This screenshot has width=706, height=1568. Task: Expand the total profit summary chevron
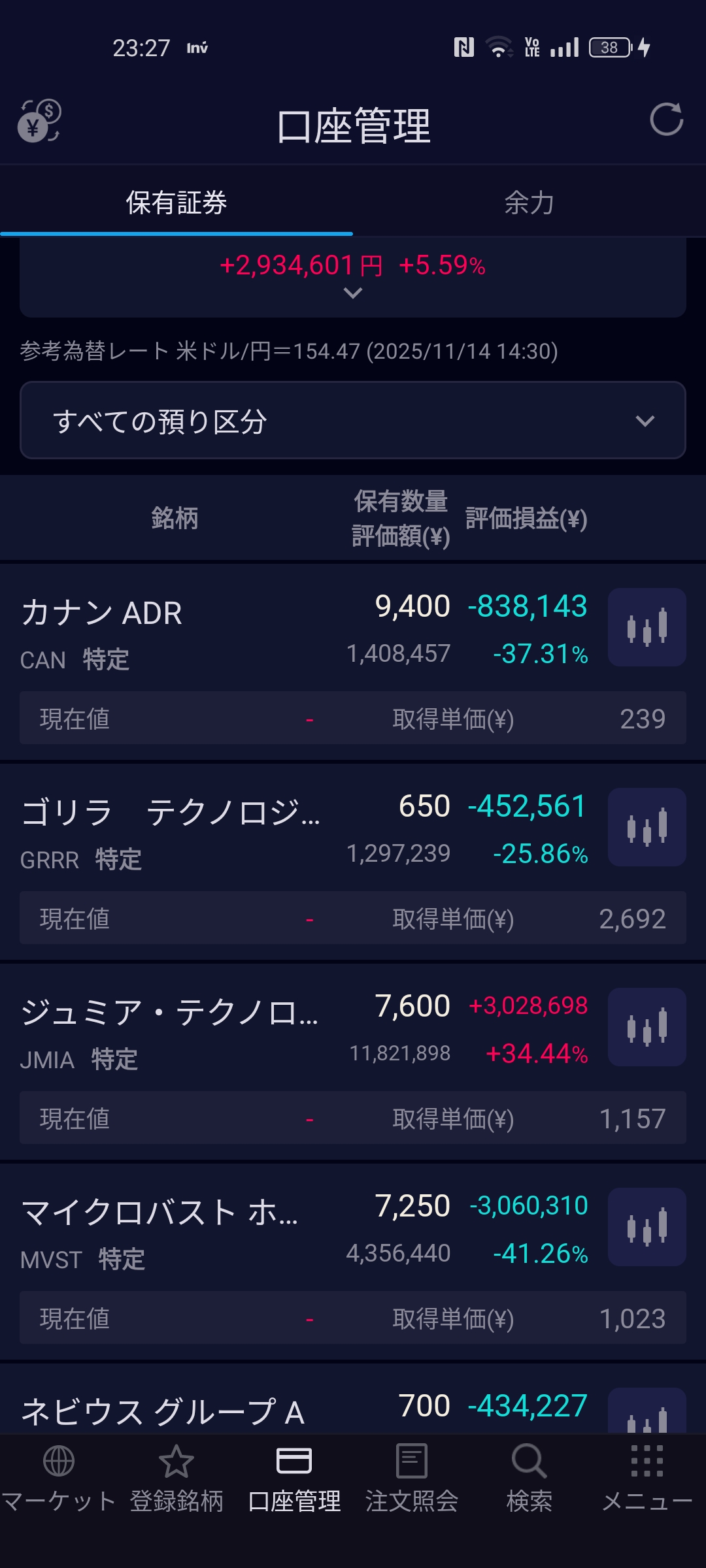(x=353, y=293)
